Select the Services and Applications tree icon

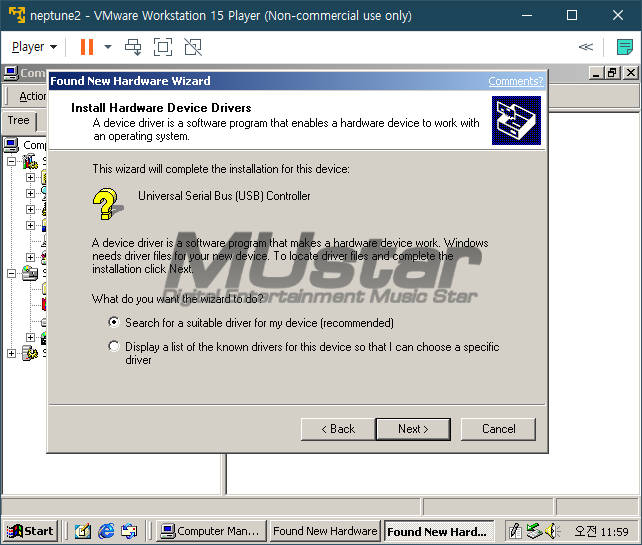coord(30,353)
